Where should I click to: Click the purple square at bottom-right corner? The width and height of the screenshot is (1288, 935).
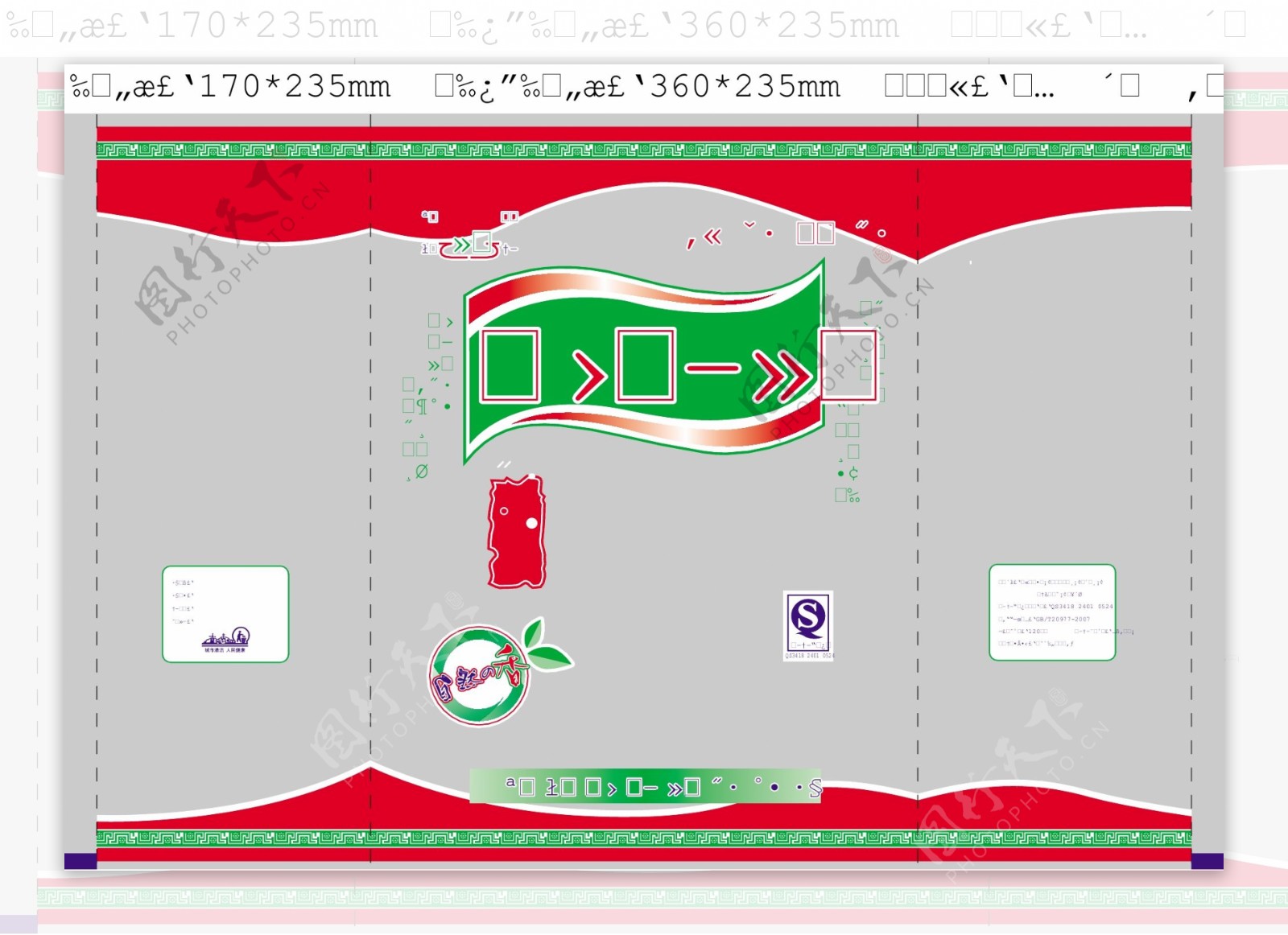(x=1207, y=861)
